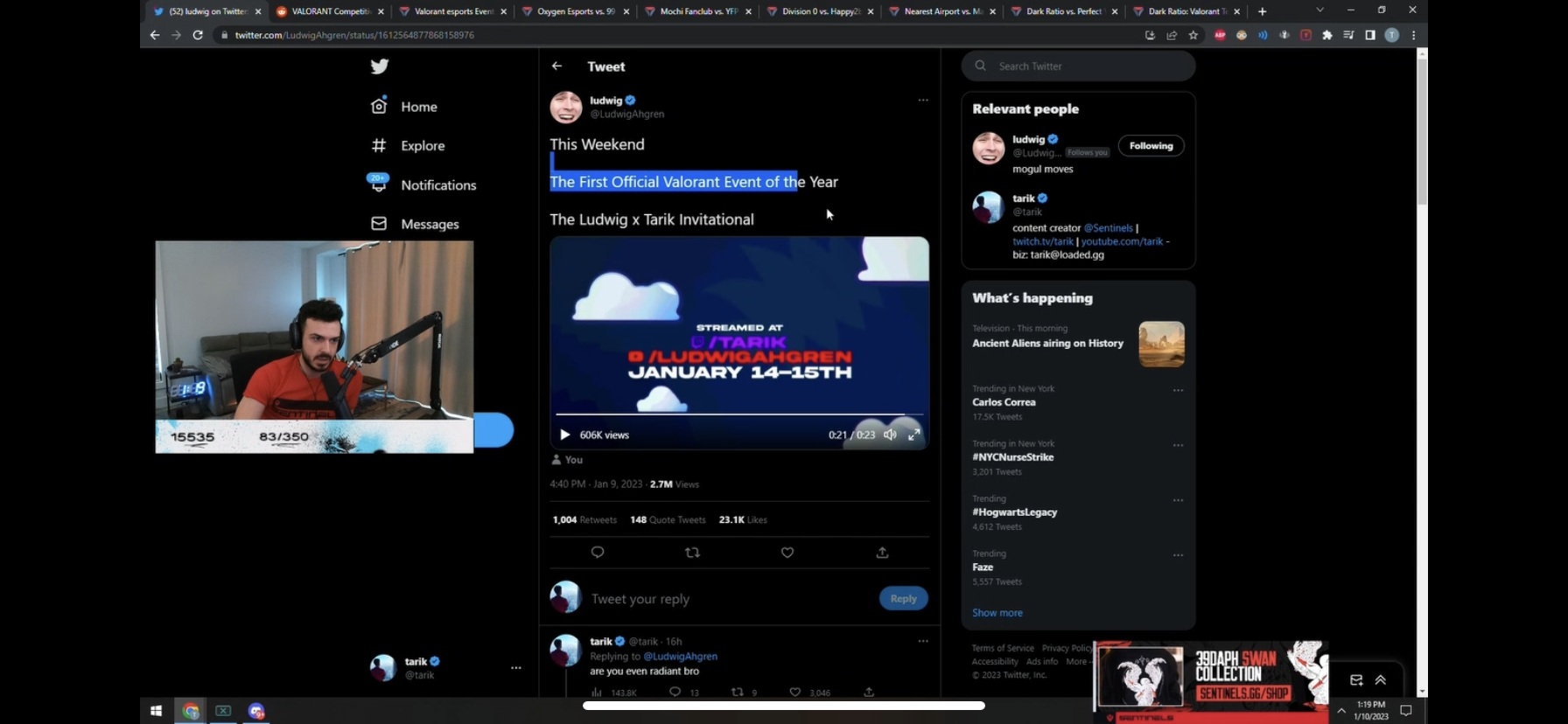Switch to the 'VALORANT Competitive' browser tab
Screen dimensions: 1568x724
[x=330, y=11]
